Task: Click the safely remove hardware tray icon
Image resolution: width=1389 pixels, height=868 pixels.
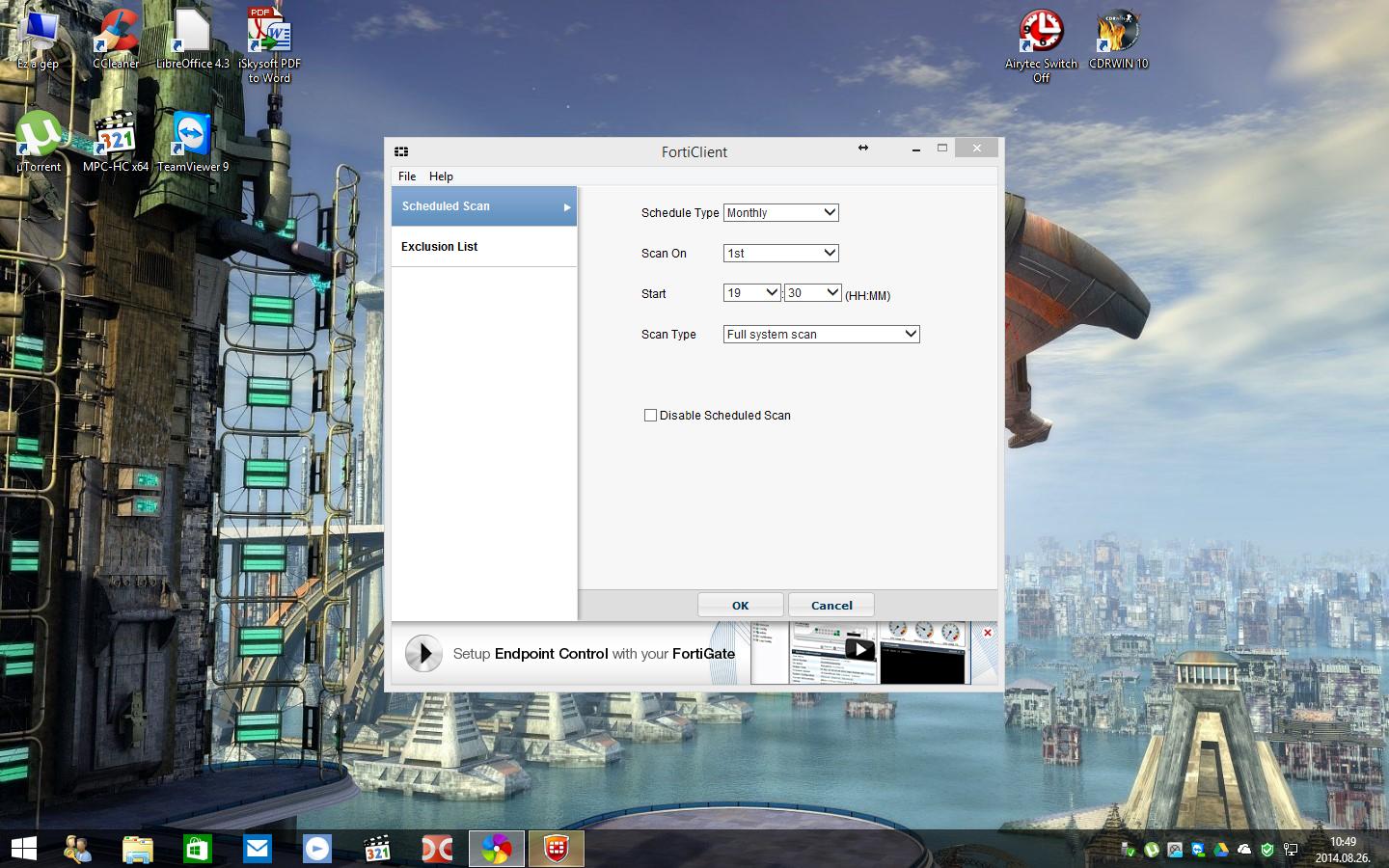Action: (x=1128, y=850)
